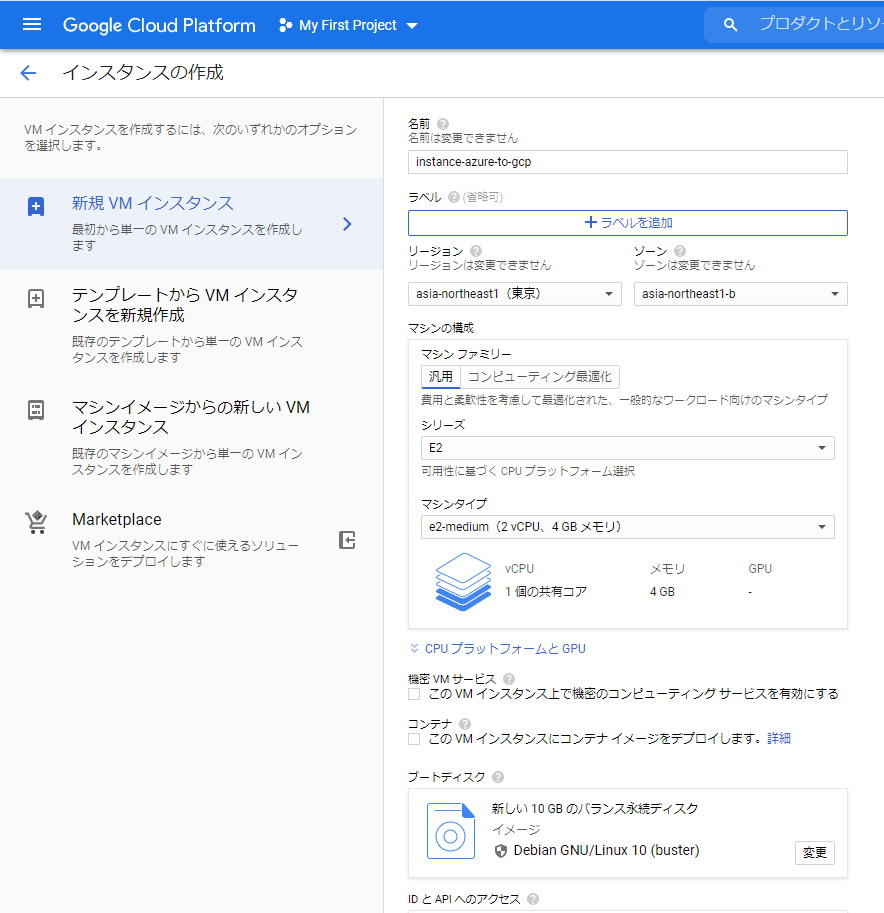
Task: Select テンプレートから VM インスタンスを新規作成
Action: [x=192, y=325]
